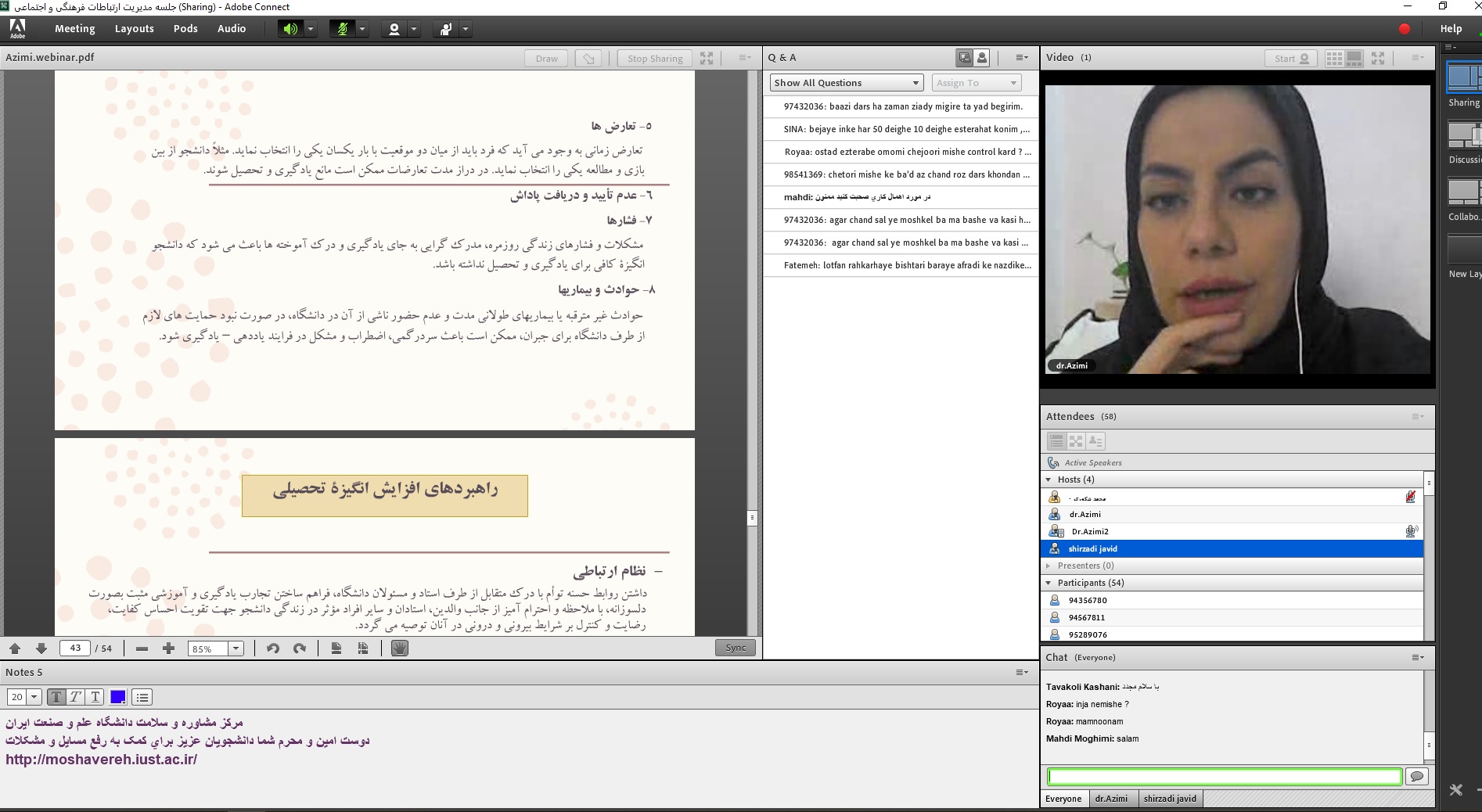Click the Stop Sharing button
The width and height of the screenshot is (1482, 812).
pyautogui.click(x=655, y=59)
